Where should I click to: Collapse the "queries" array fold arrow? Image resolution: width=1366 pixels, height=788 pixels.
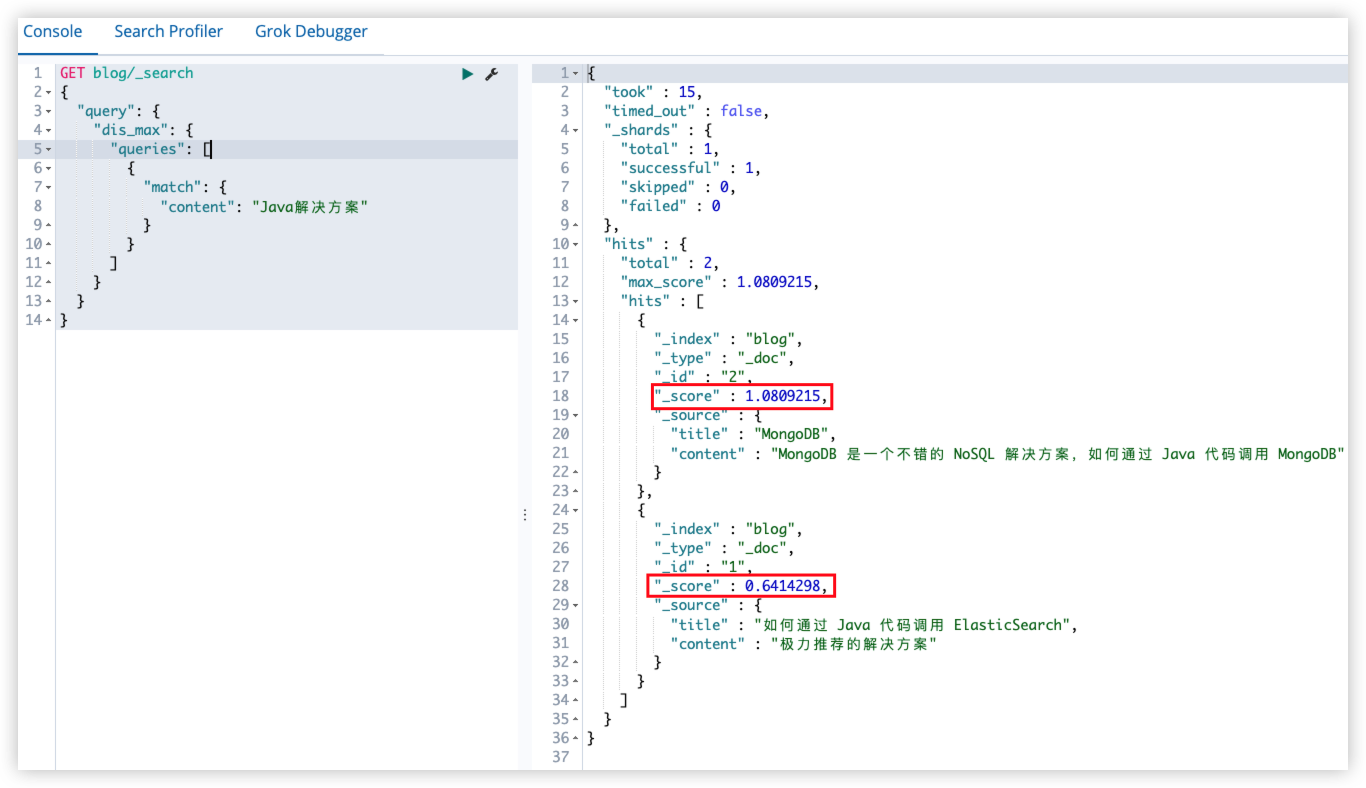(48, 149)
